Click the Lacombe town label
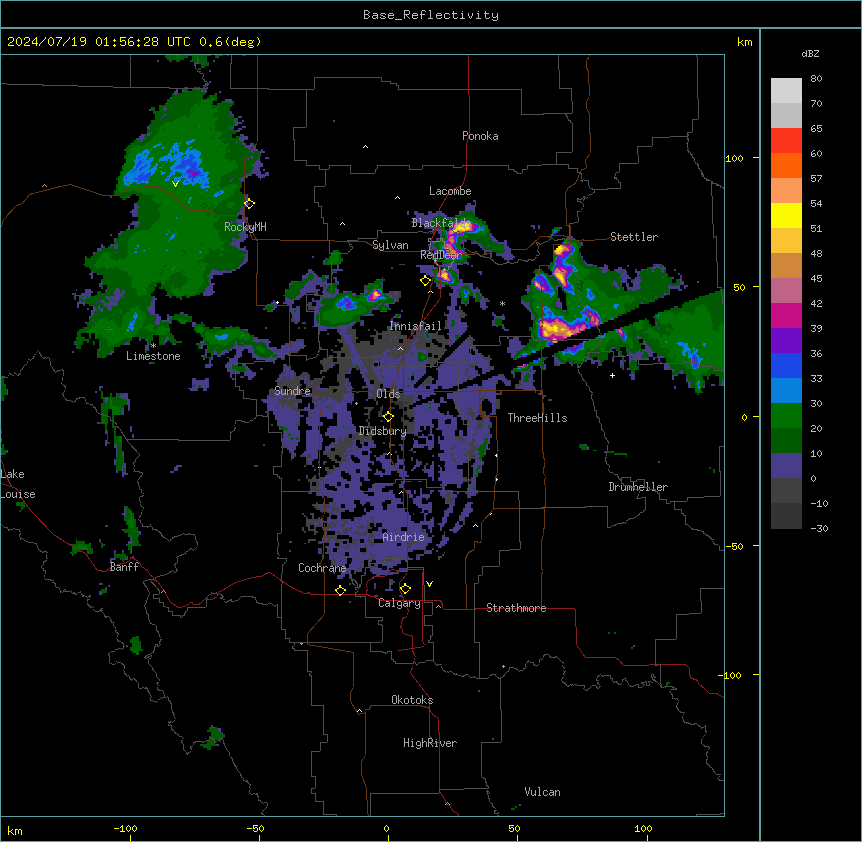Image resolution: width=862 pixels, height=842 pixels. [450, 191]
